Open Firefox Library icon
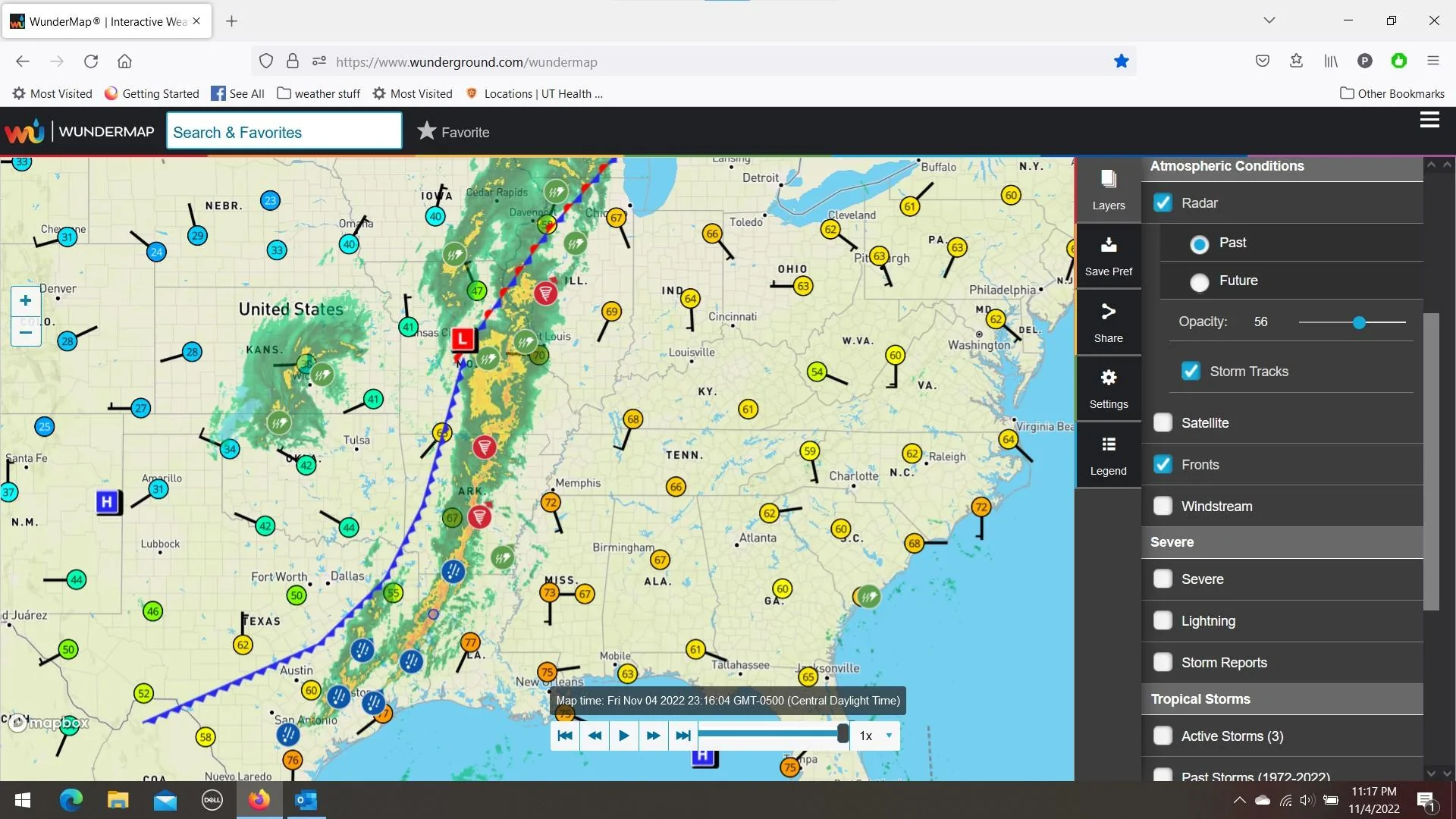 [1331, 61]
